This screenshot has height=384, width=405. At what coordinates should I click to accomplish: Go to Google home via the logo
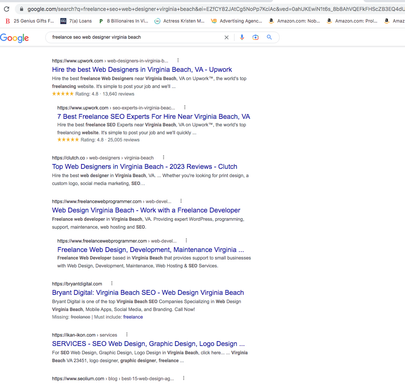[x=14, y=38]
